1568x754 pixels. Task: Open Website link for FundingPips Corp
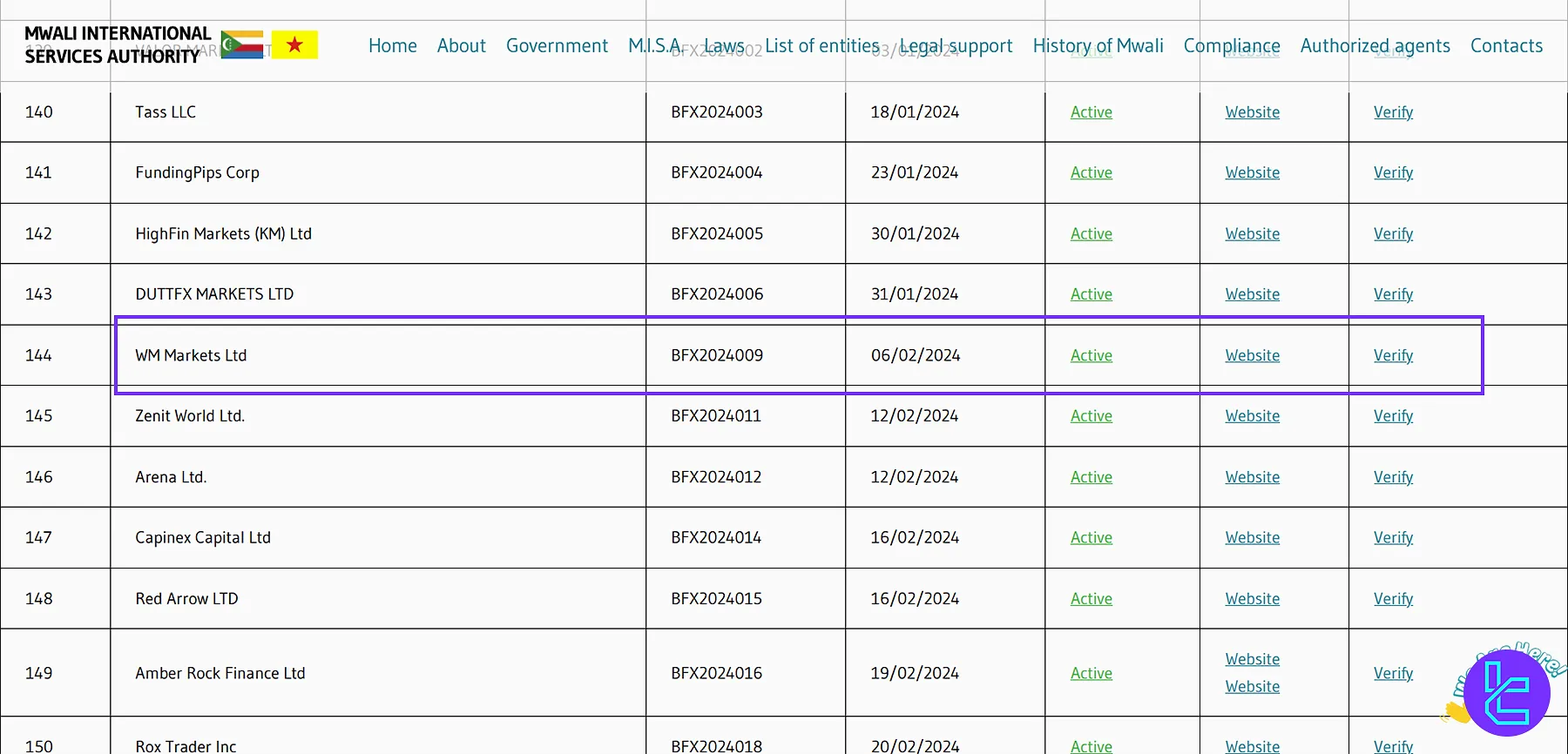click(1252, 172)
